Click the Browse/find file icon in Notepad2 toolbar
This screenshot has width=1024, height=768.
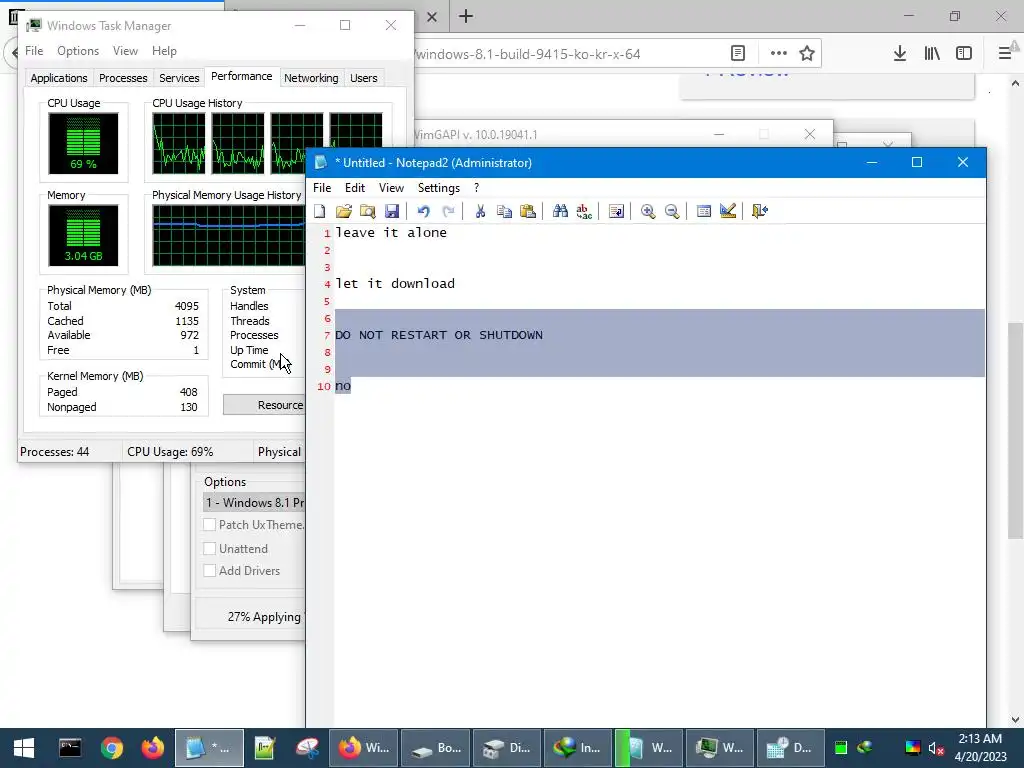click(x=368, y=211)
